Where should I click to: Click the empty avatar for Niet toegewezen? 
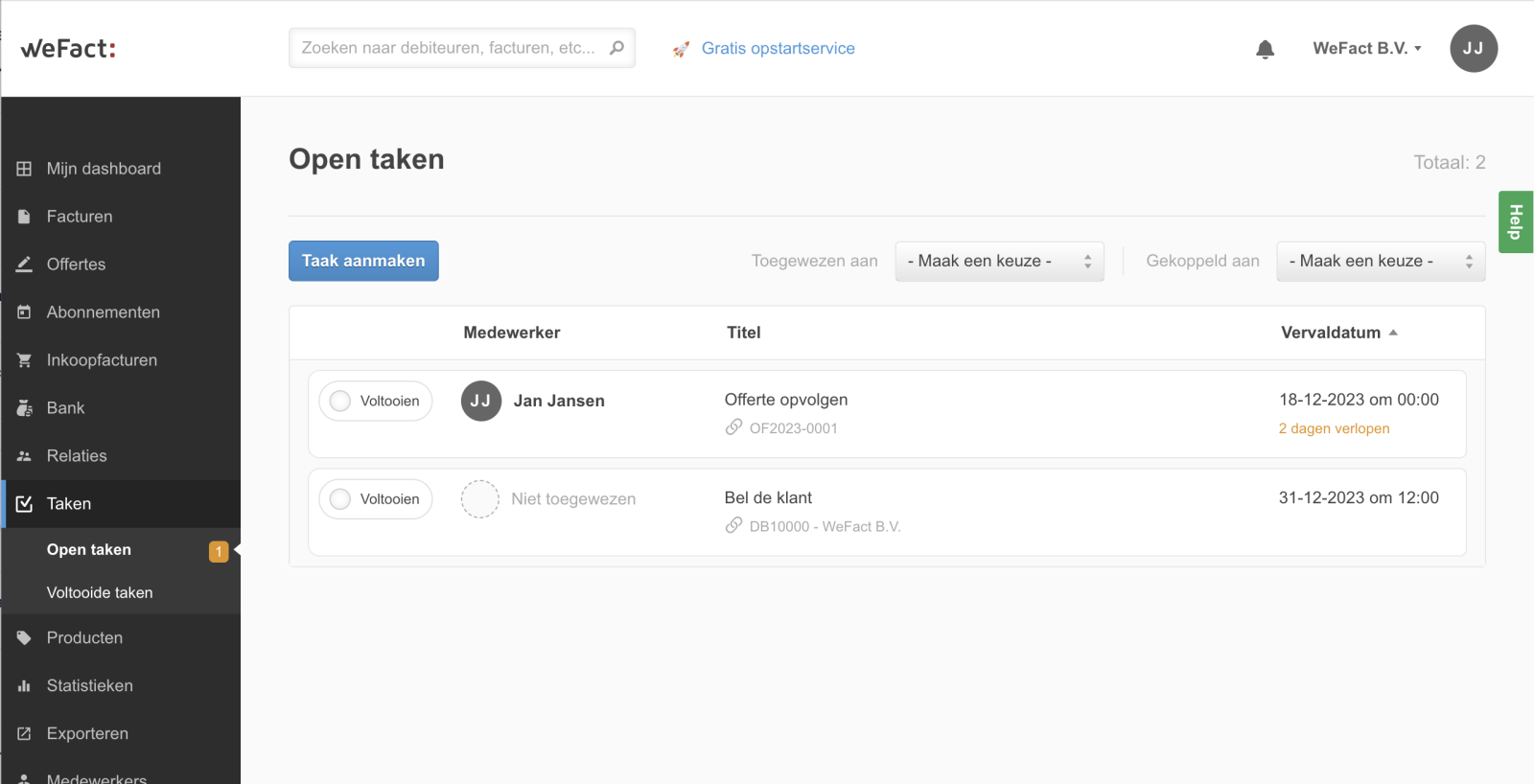pyautogui.click(x=480, y=499)
